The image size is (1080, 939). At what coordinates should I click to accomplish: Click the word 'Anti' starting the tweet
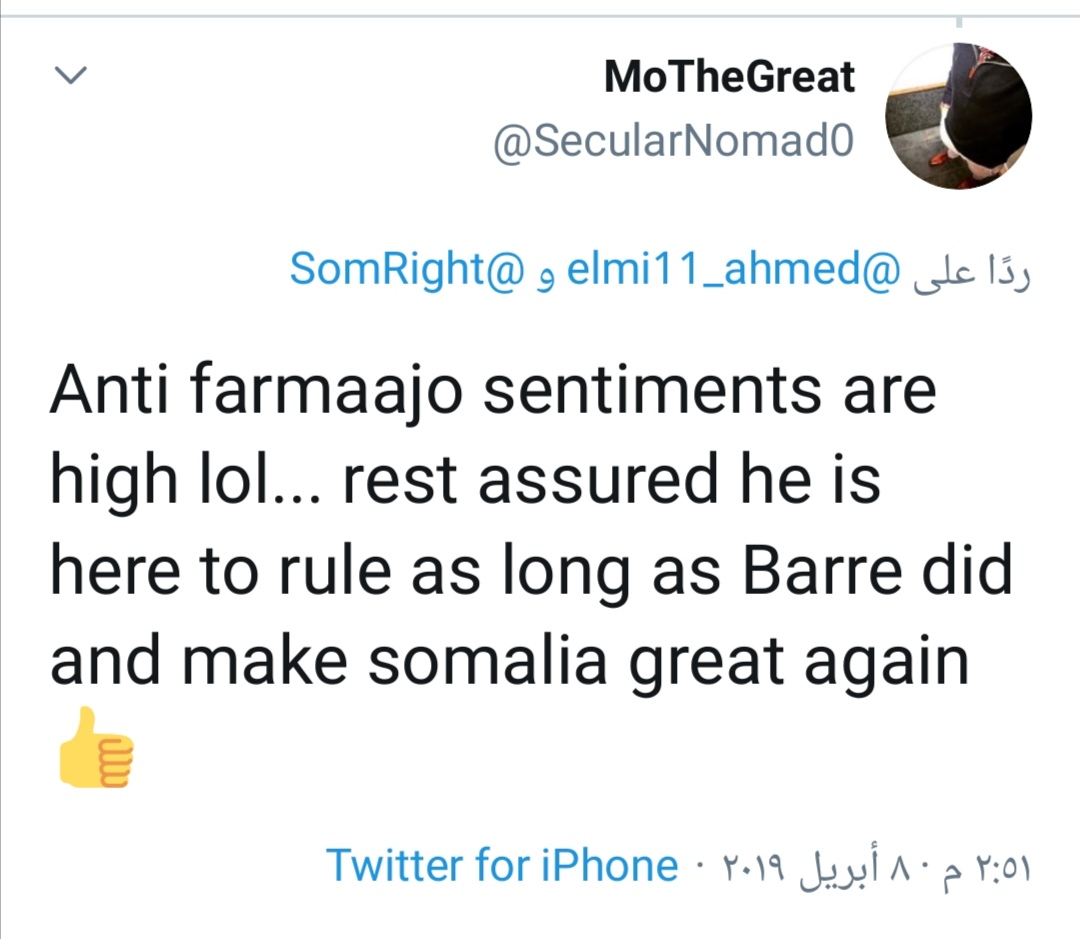pos(106,391)
